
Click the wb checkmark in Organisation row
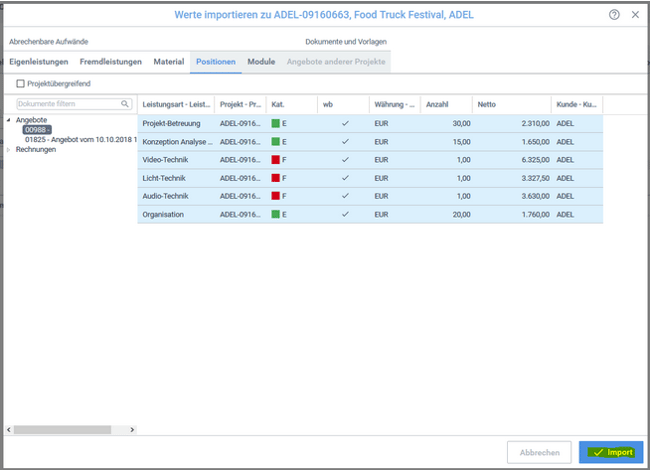pos(345,214)
